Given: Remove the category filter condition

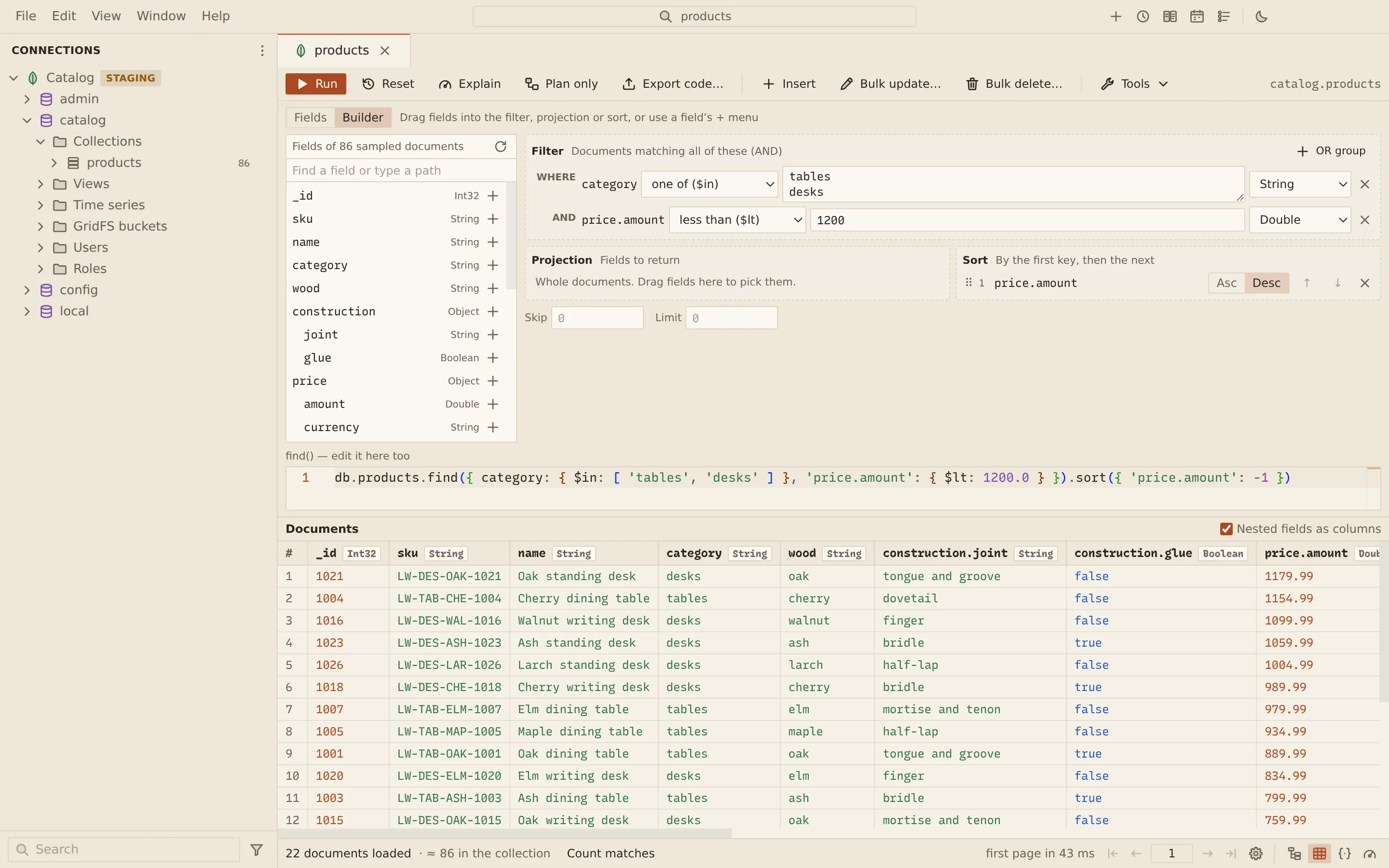Looking at the screenshot, I should [x=1365, y=184].
